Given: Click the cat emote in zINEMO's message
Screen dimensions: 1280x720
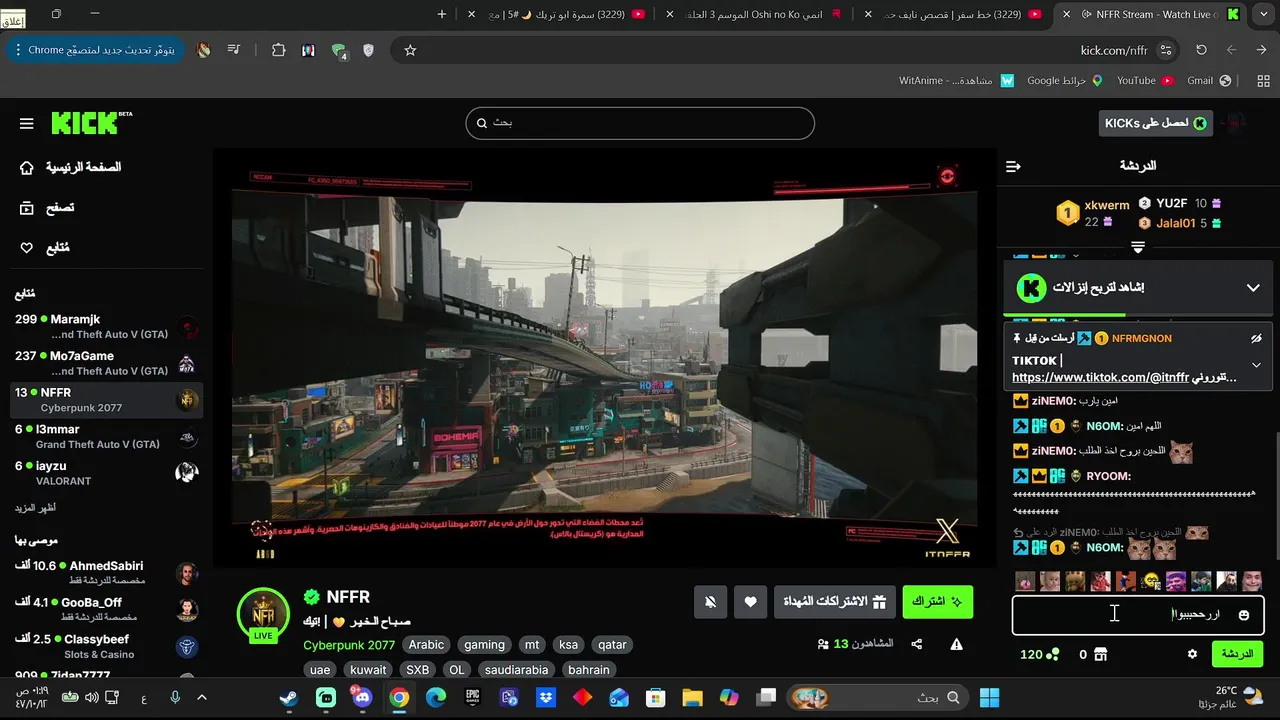Looking at the screenshot, I should click(x=1181, y=452).
